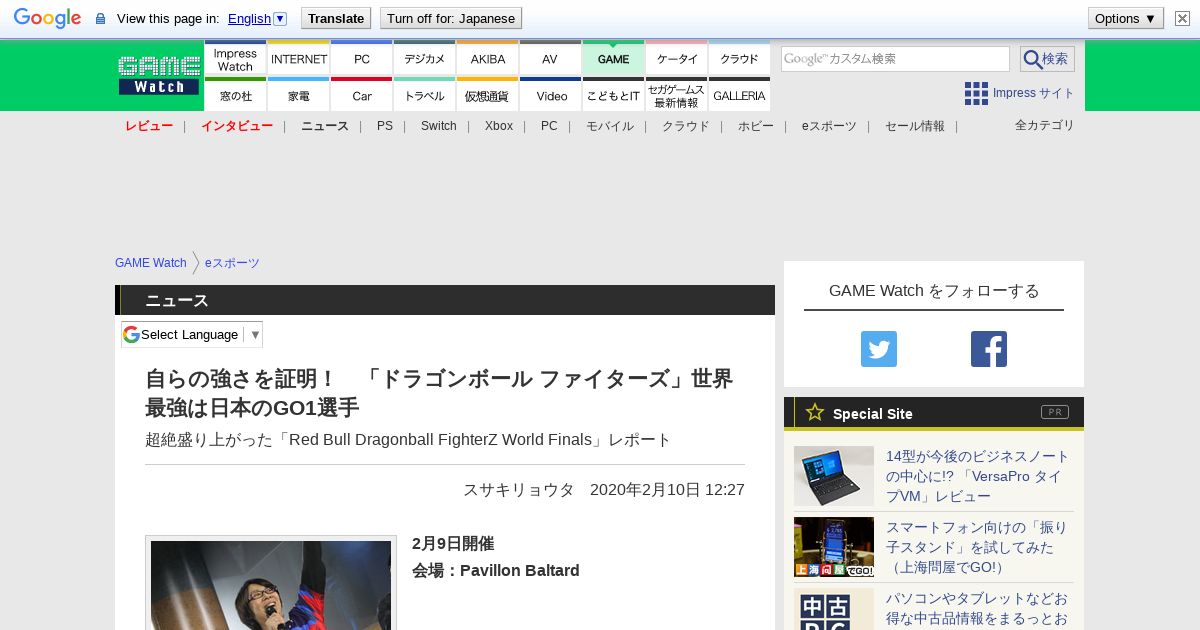Open the GALLERIA tab
The width and height of the screenshot is (1200, 630).
(740, 95)
